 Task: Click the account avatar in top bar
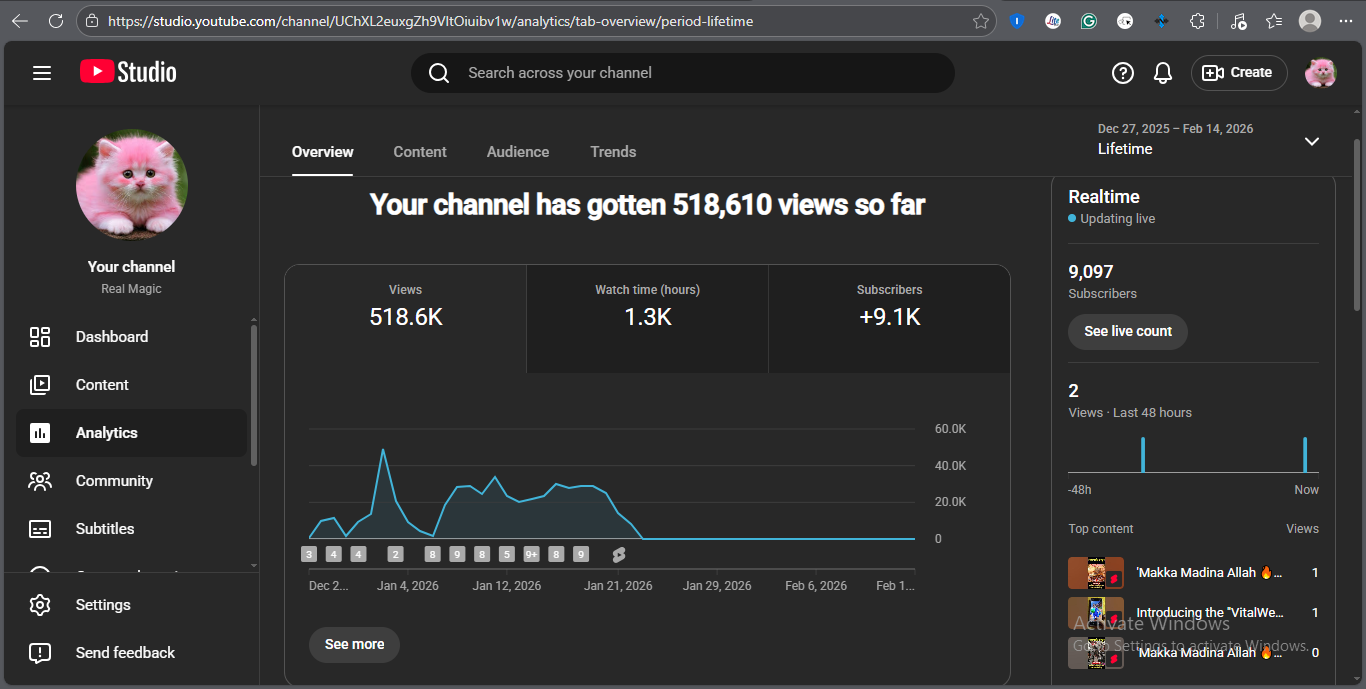(1320, 73)
